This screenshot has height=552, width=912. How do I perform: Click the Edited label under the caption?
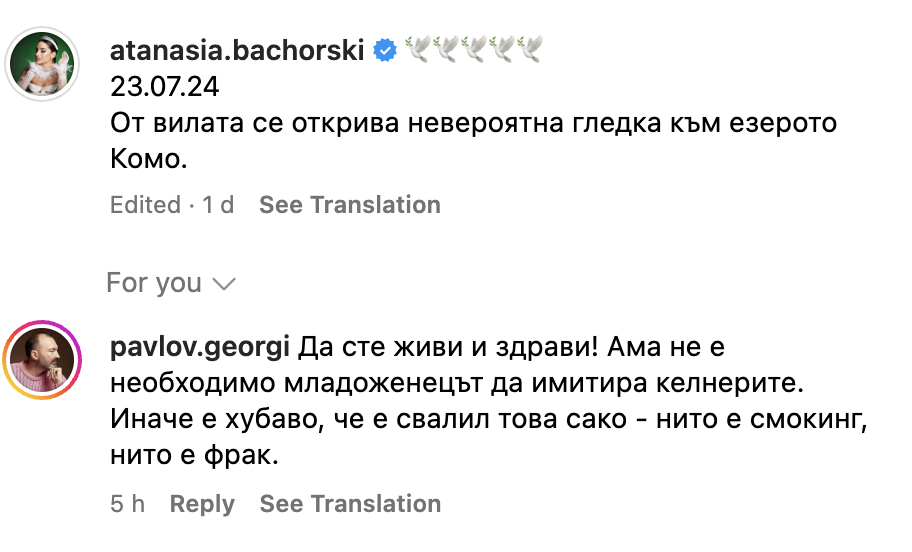click(x=145, y=205)
